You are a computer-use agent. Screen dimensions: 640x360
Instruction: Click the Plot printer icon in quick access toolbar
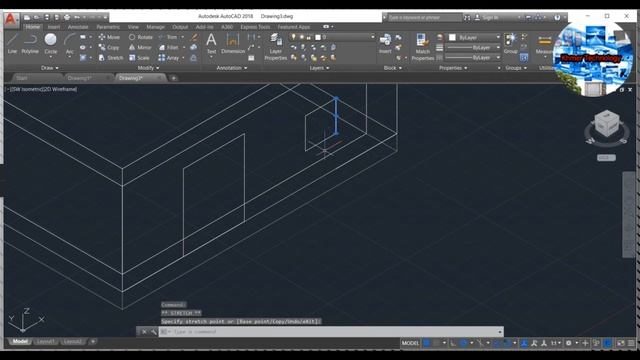pyautogui.click(x=67, y=17)
